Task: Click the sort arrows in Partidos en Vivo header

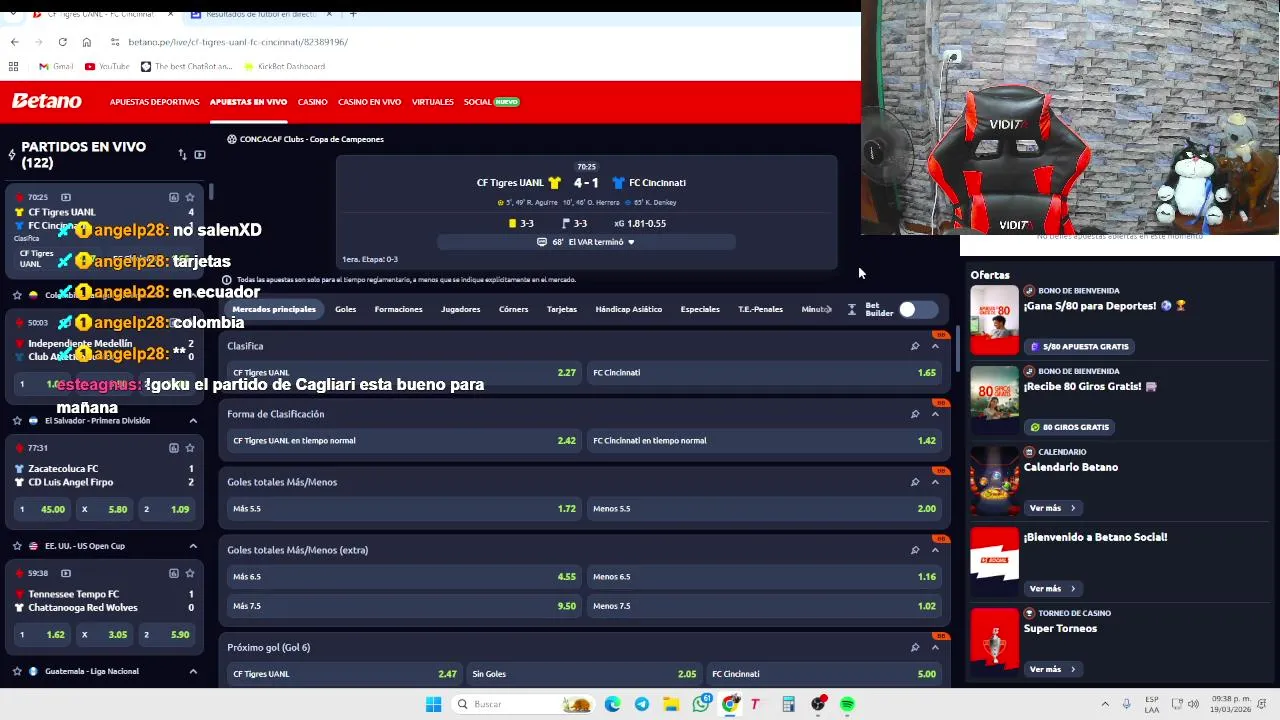Action: point(182,154)
